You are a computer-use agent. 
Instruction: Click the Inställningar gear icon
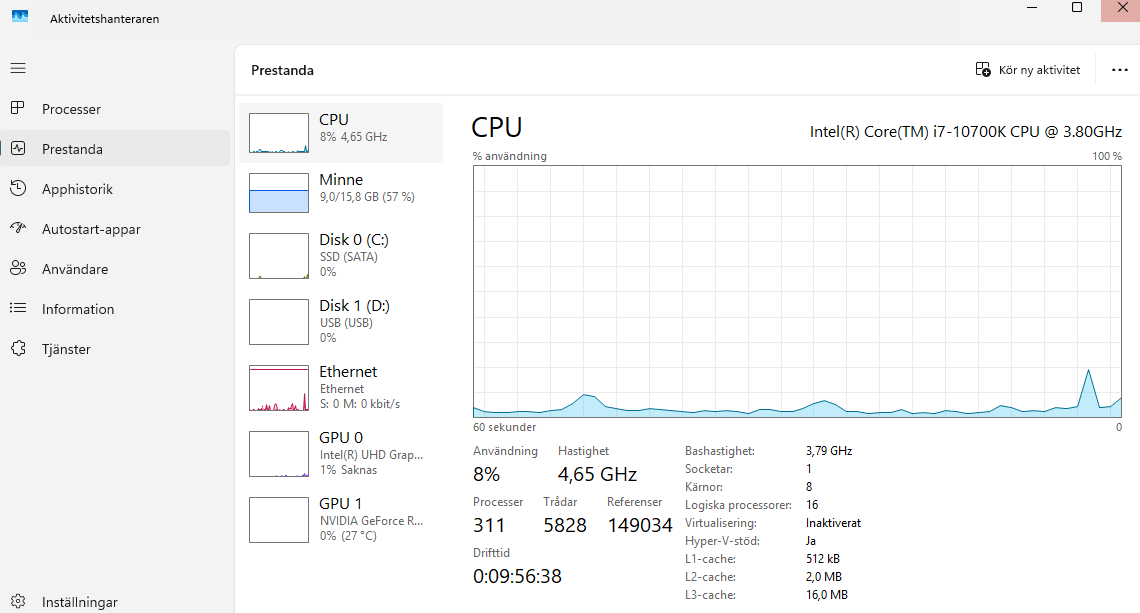pyautogui.click(x=18, y=601)
